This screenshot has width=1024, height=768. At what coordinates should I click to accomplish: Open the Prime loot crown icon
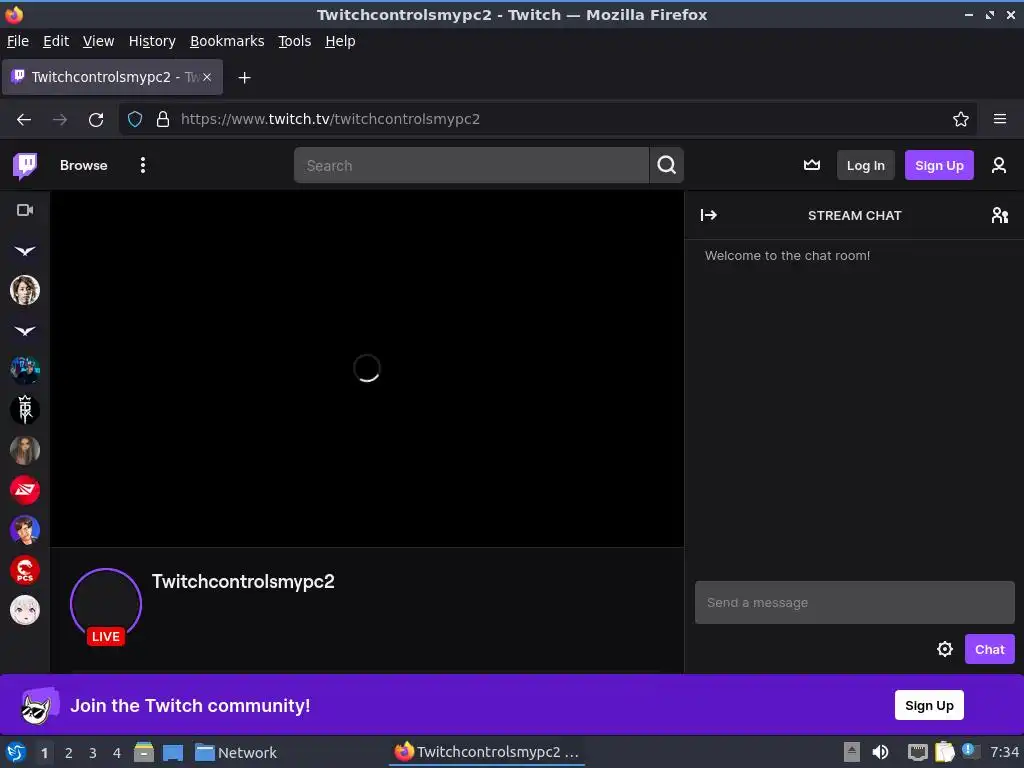click(812, 165)
